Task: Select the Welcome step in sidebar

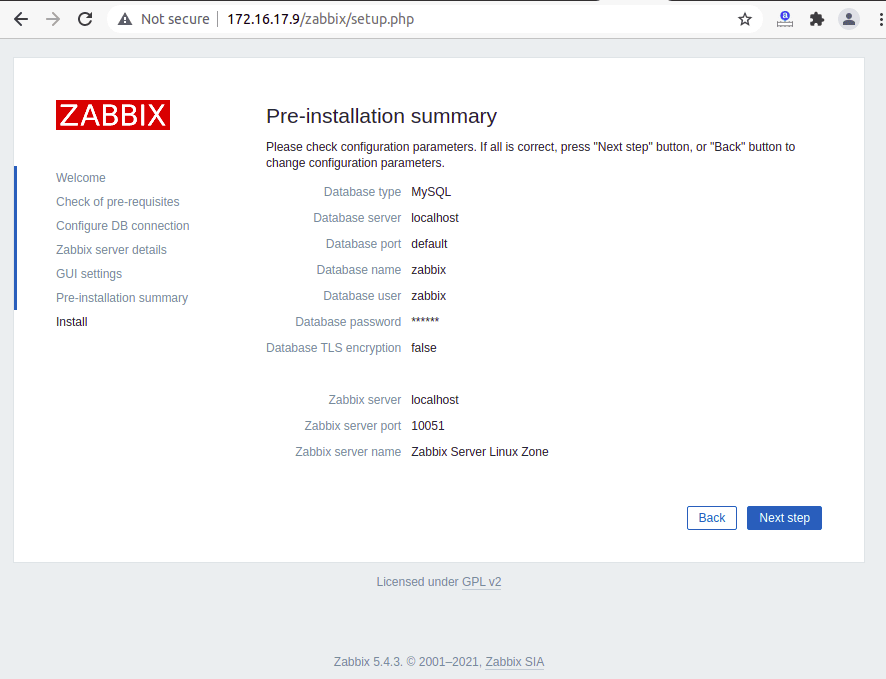Action: coord(81,178)
